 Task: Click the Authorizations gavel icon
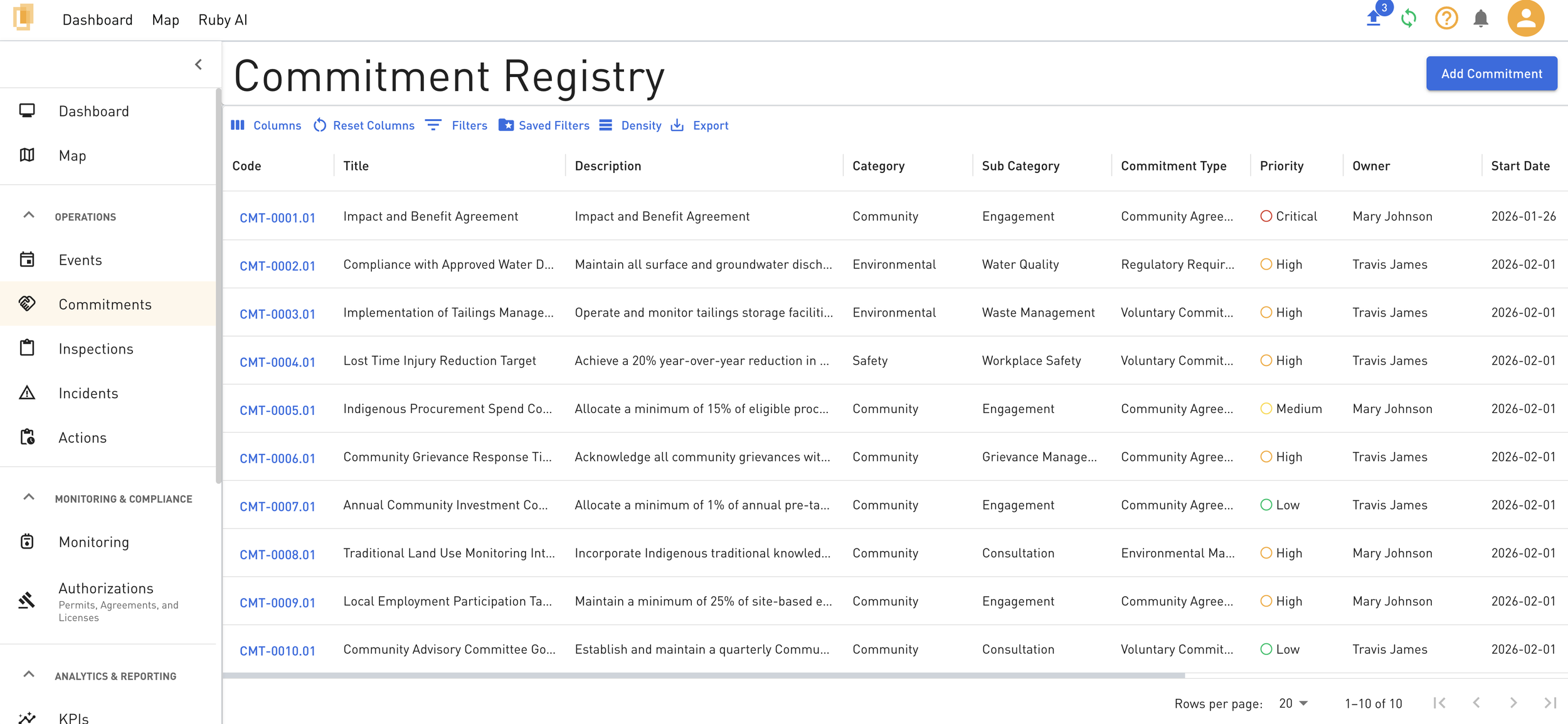[27, 601]
